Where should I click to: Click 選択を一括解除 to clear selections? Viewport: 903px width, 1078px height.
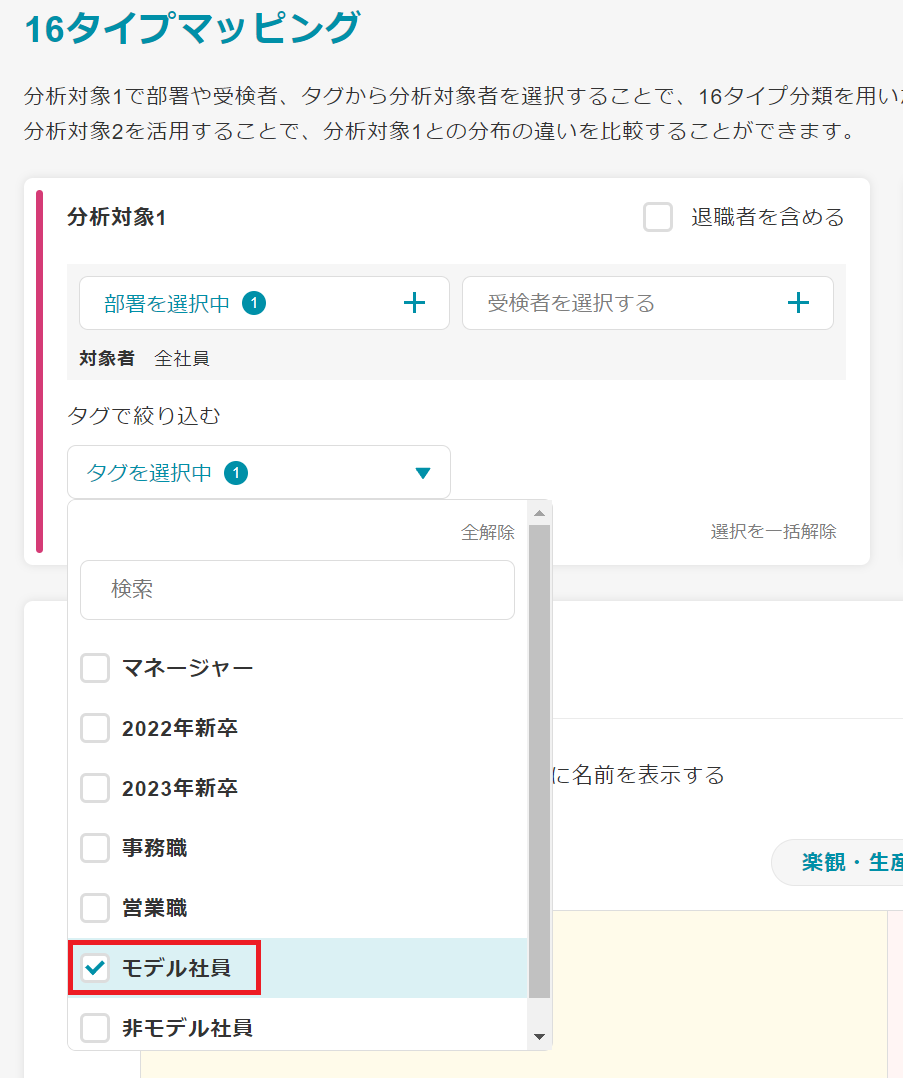(773, 532)
